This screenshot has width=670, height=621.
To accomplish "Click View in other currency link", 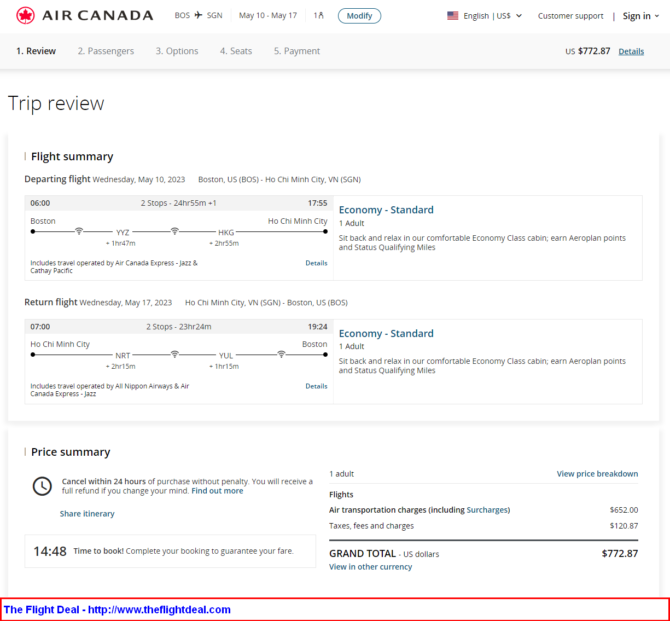I will point(370,567).
